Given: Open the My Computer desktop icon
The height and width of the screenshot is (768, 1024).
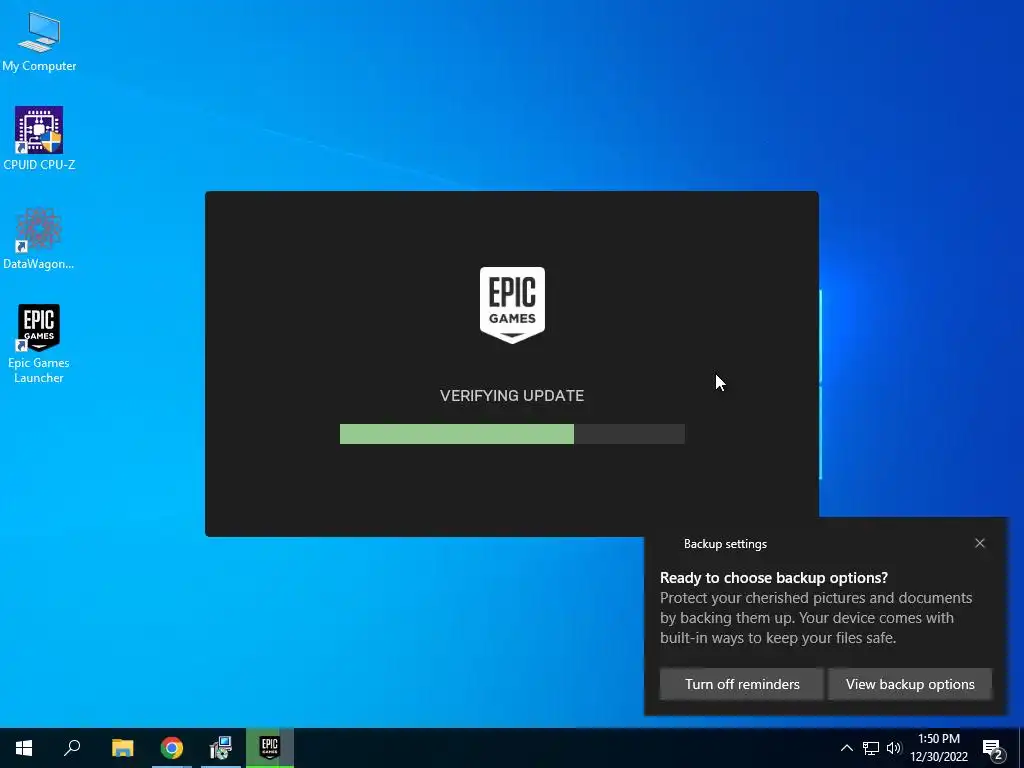Looking at the screenshot, I should tap(39, 42).
